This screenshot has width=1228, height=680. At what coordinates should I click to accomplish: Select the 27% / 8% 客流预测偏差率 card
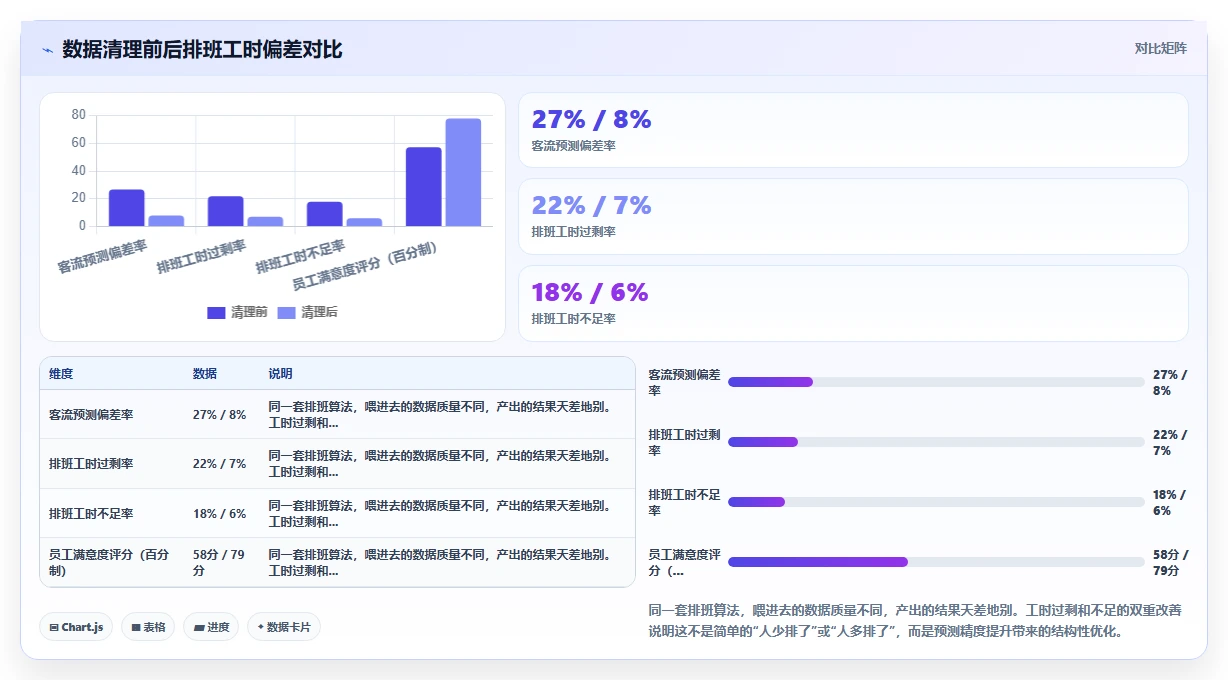click(853, 130)
